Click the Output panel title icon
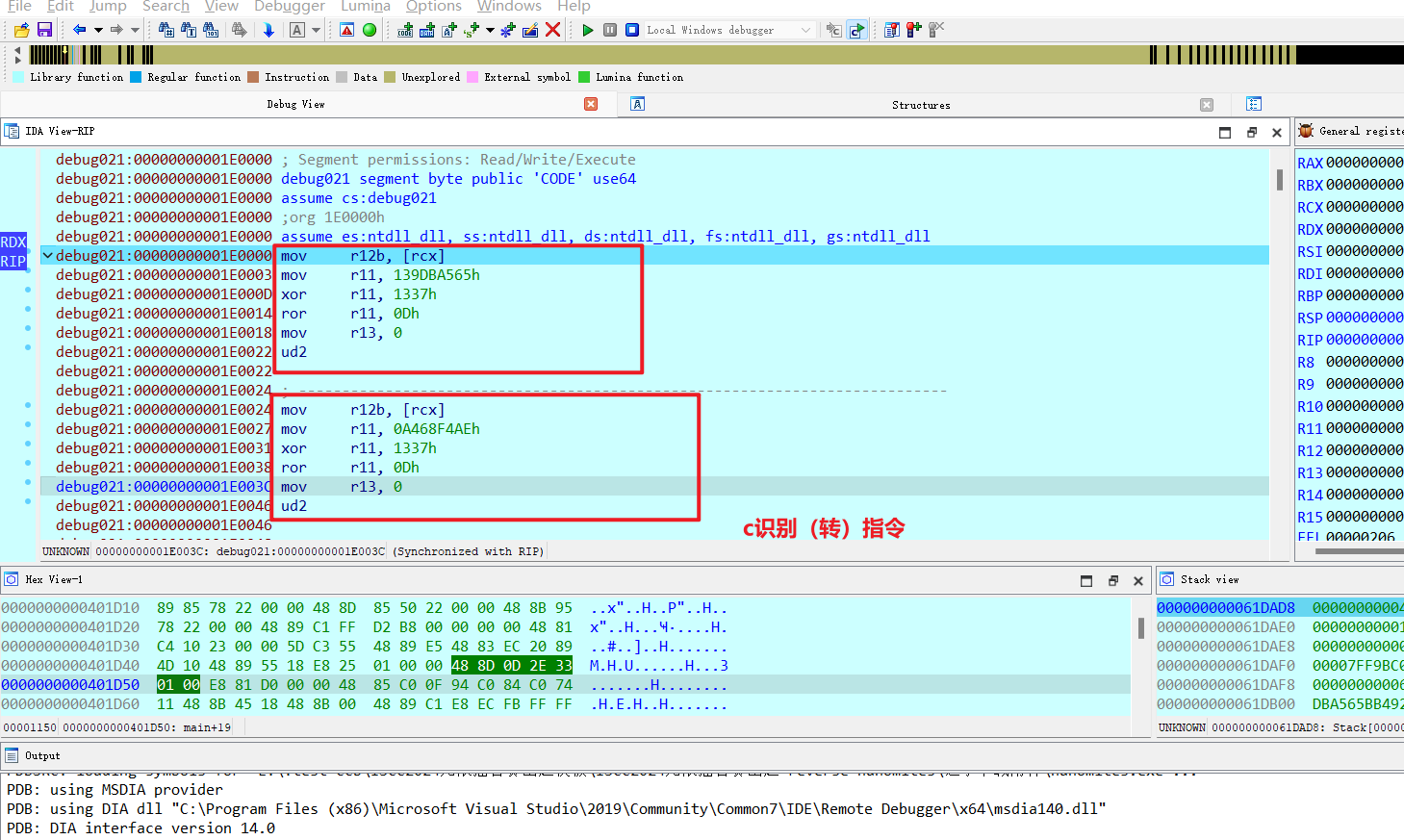Viewport: 1404px width, 840px height. (12, 755)
